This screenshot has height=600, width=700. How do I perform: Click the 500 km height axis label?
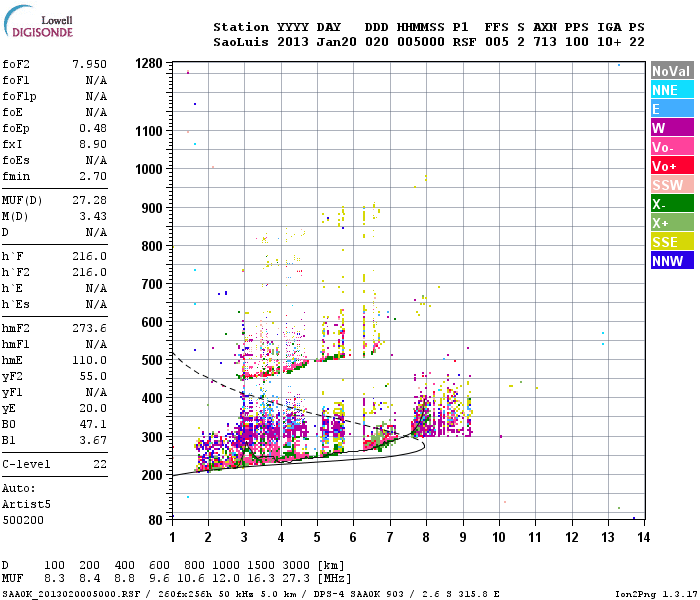tap(152, 360)
